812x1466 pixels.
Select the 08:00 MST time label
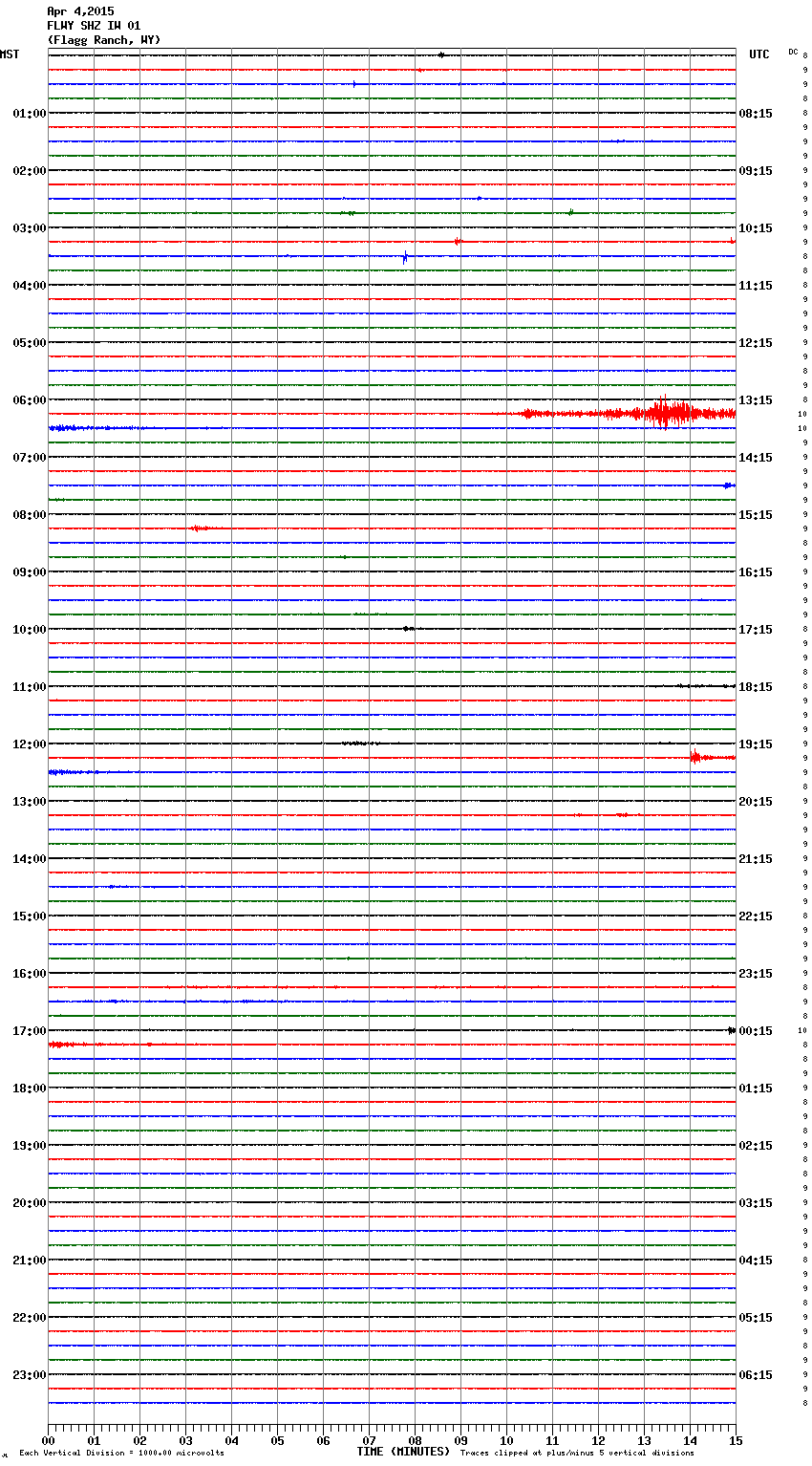point(29,515)
